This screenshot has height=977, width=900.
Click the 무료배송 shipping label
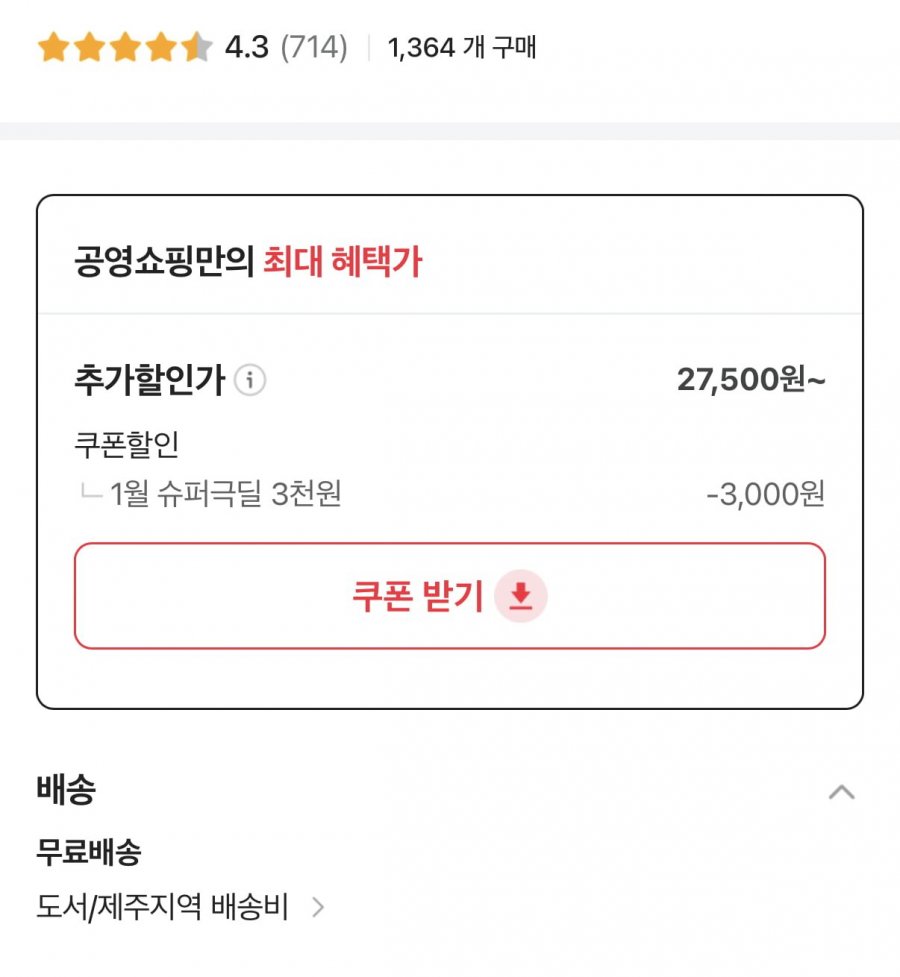tap(89, 853)
